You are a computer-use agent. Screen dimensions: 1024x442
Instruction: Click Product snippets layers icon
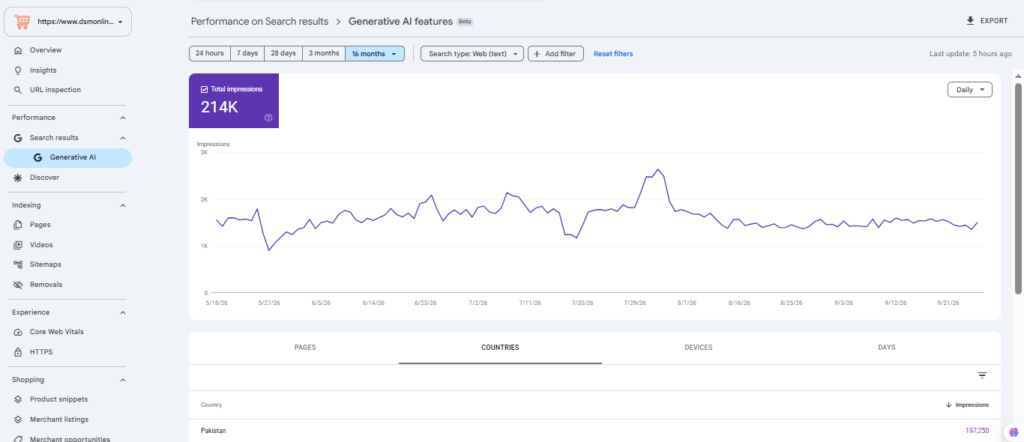coord(18,399)
